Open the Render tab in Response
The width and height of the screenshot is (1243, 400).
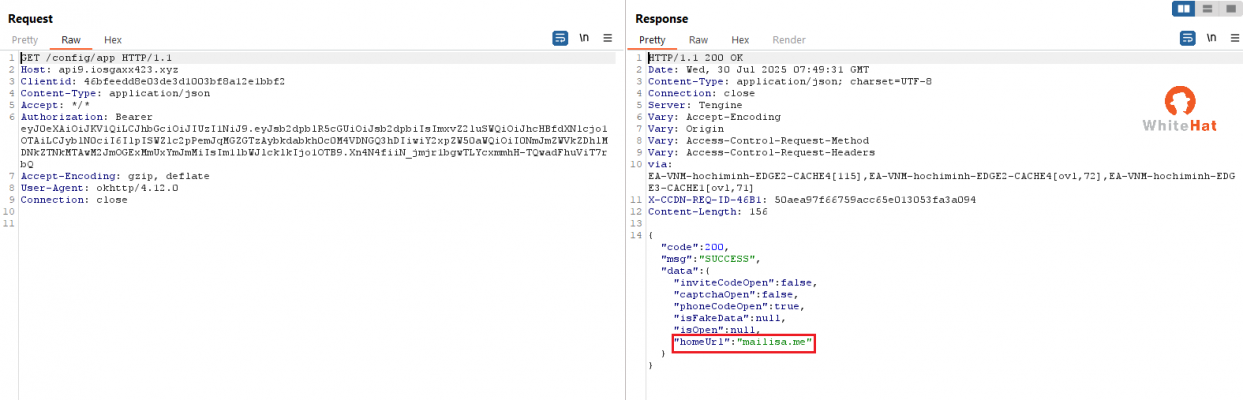pyautogui.click(x=789, y=40)
